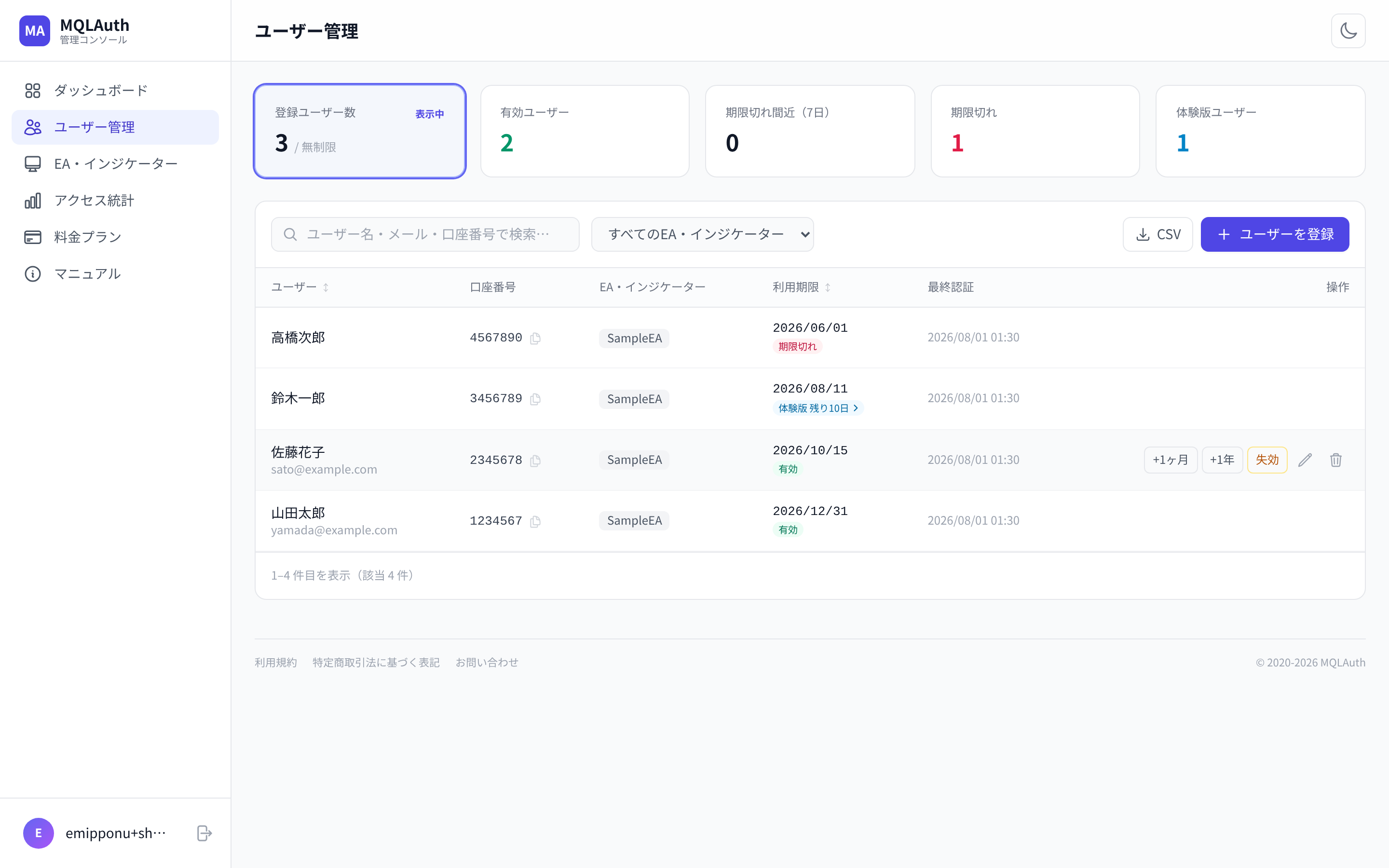Click SampleEA tag in 山田太郎 row
Viewport: 1389px width, 868px height.
634,521
